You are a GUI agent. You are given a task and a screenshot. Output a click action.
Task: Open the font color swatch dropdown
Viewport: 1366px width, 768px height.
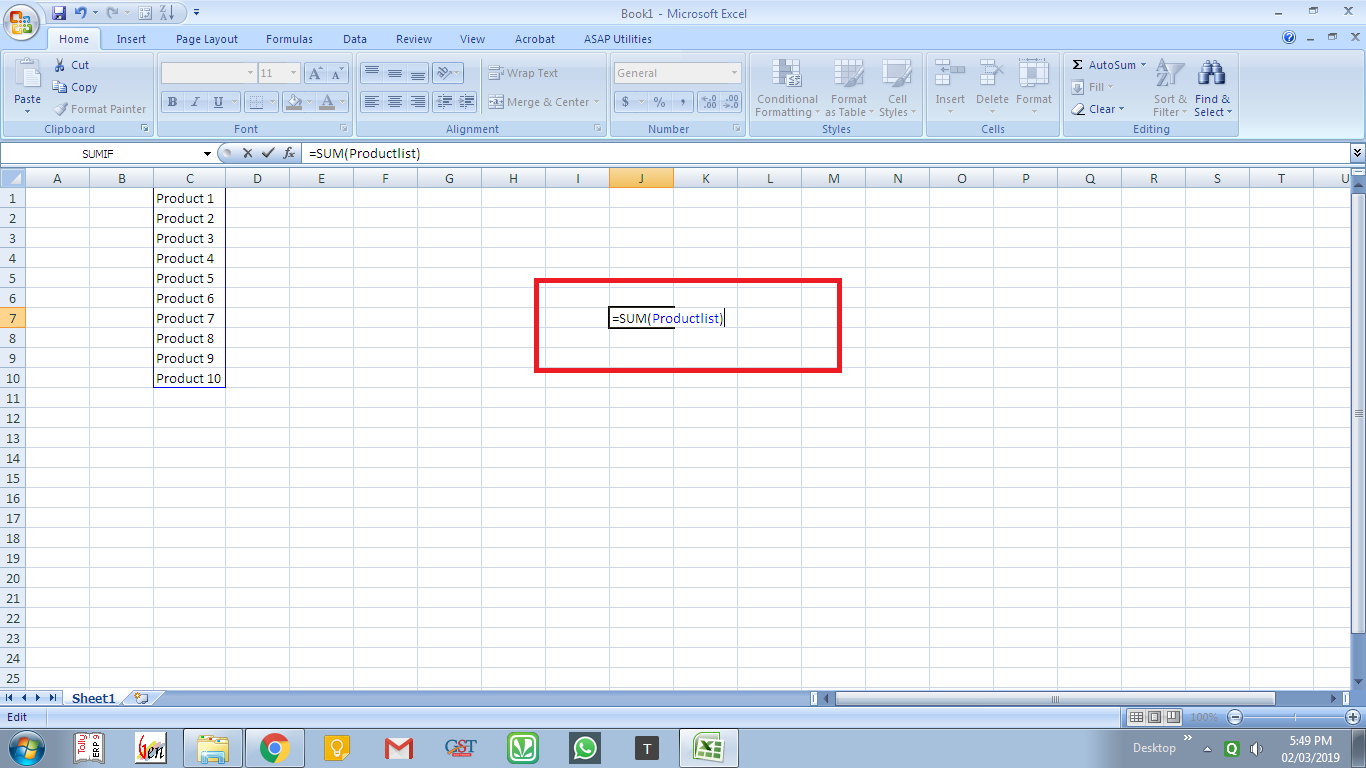coord(341,102)
